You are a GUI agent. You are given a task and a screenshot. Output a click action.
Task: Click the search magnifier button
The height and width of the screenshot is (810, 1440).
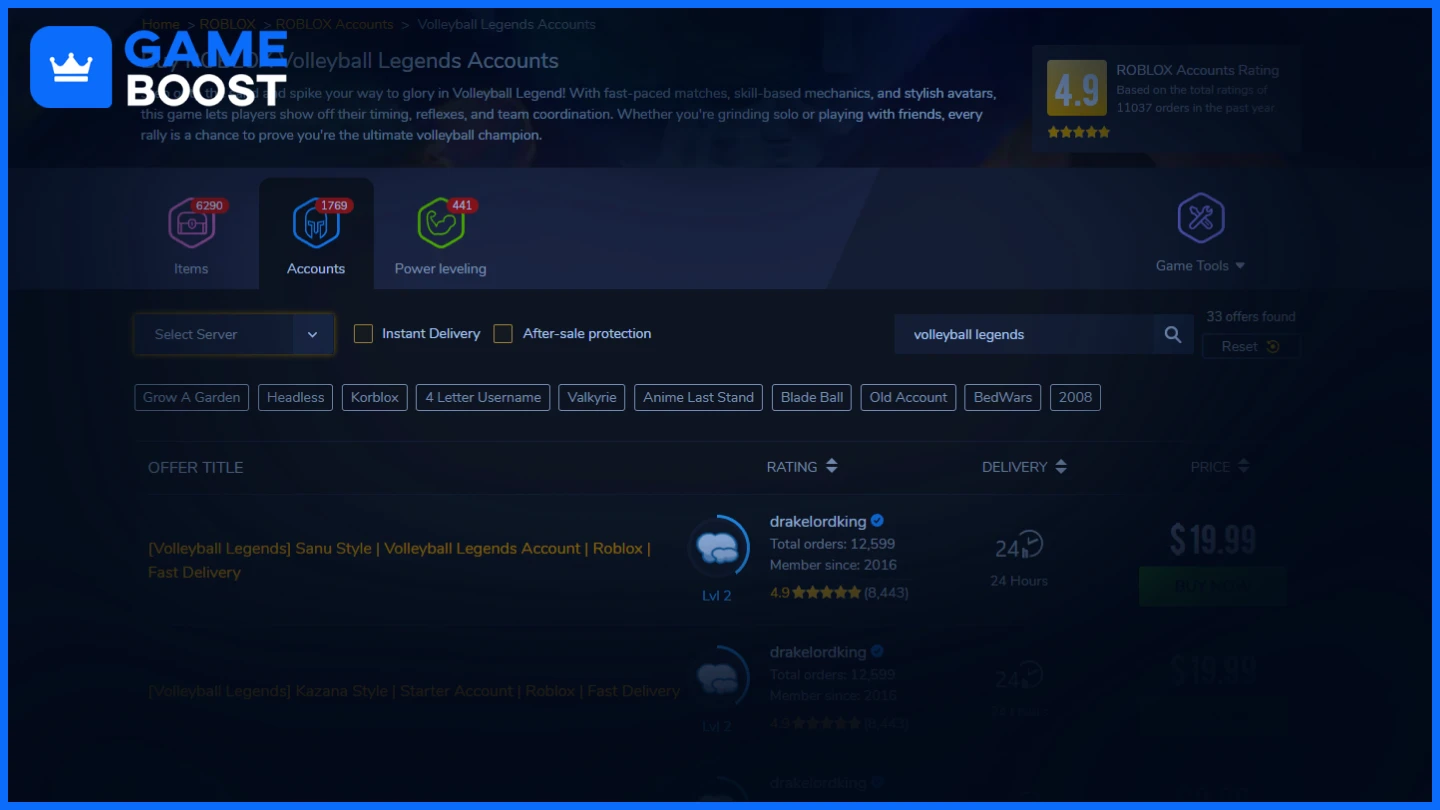[1173, 334]
